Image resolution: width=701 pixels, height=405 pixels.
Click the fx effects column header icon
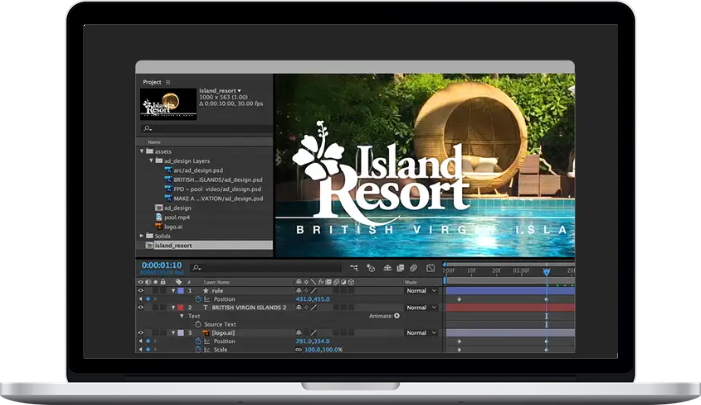click(x=321, y=282)
